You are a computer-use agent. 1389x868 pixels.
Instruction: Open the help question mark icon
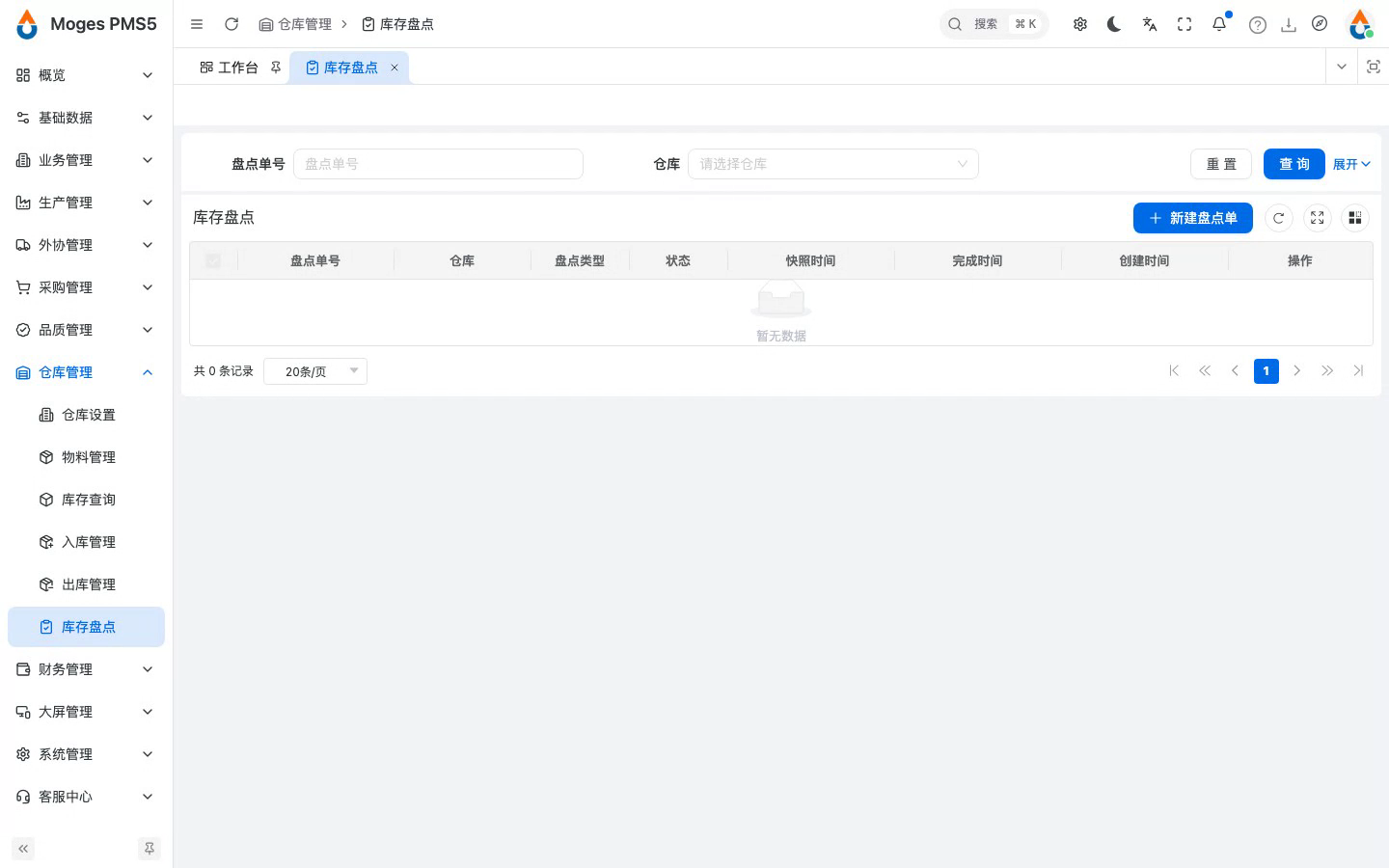pos(1258,25)
